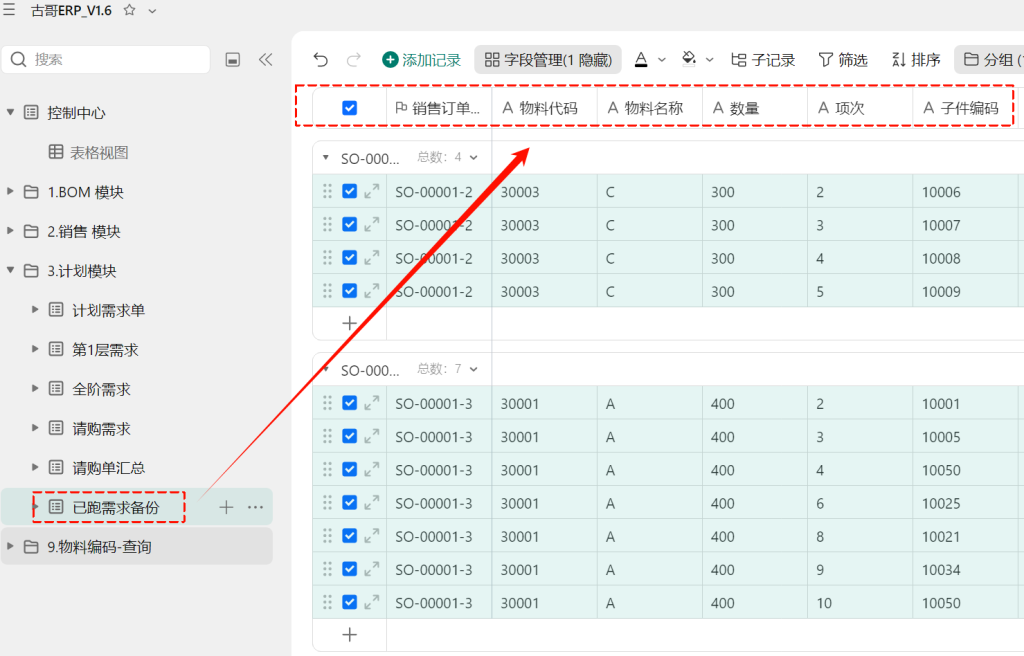
Task: Collapse the 控制中心 tree node
Action: click(10, 112)
